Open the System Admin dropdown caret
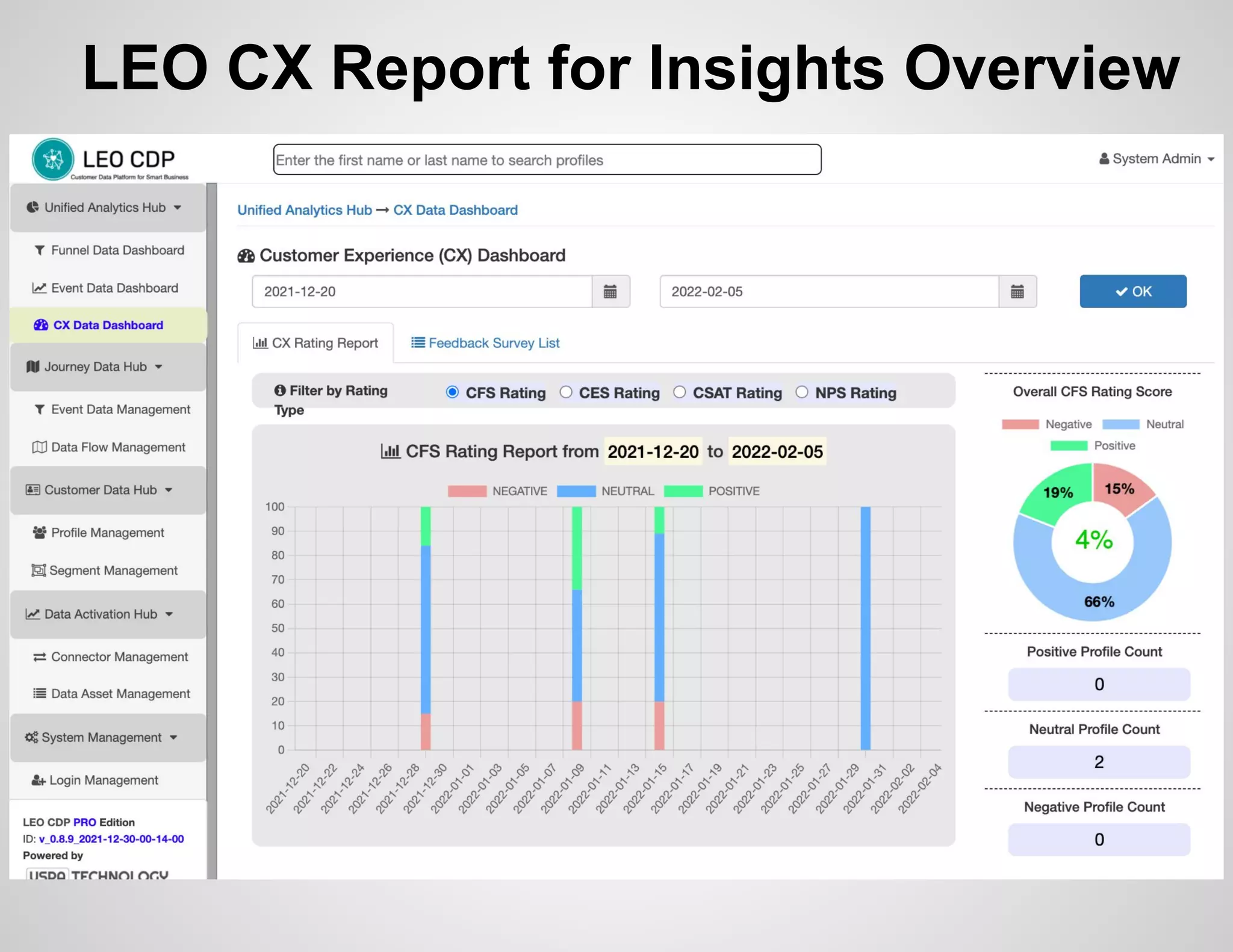 (x=1211, y=159)
